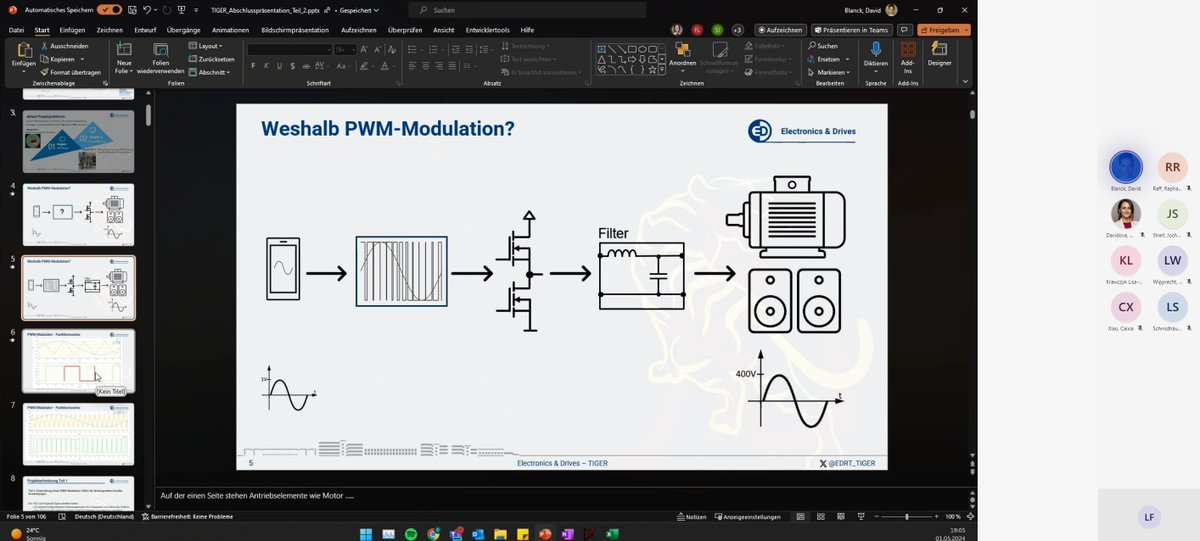Switch to the Entwurf tab
The image size is (1200, 541).
[x=145, y=30]
